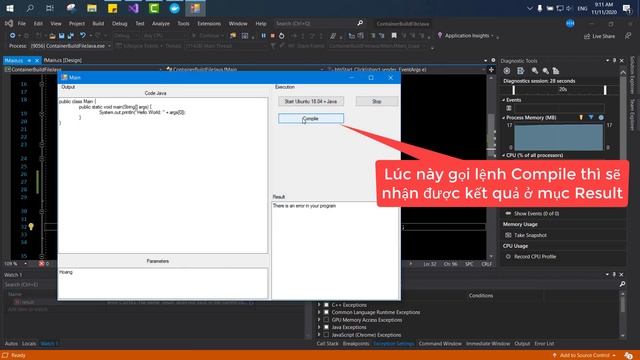This screenshot has height=360, width=640.
Task: Click the Application Insights icon
Action: [x=440, y=36]
